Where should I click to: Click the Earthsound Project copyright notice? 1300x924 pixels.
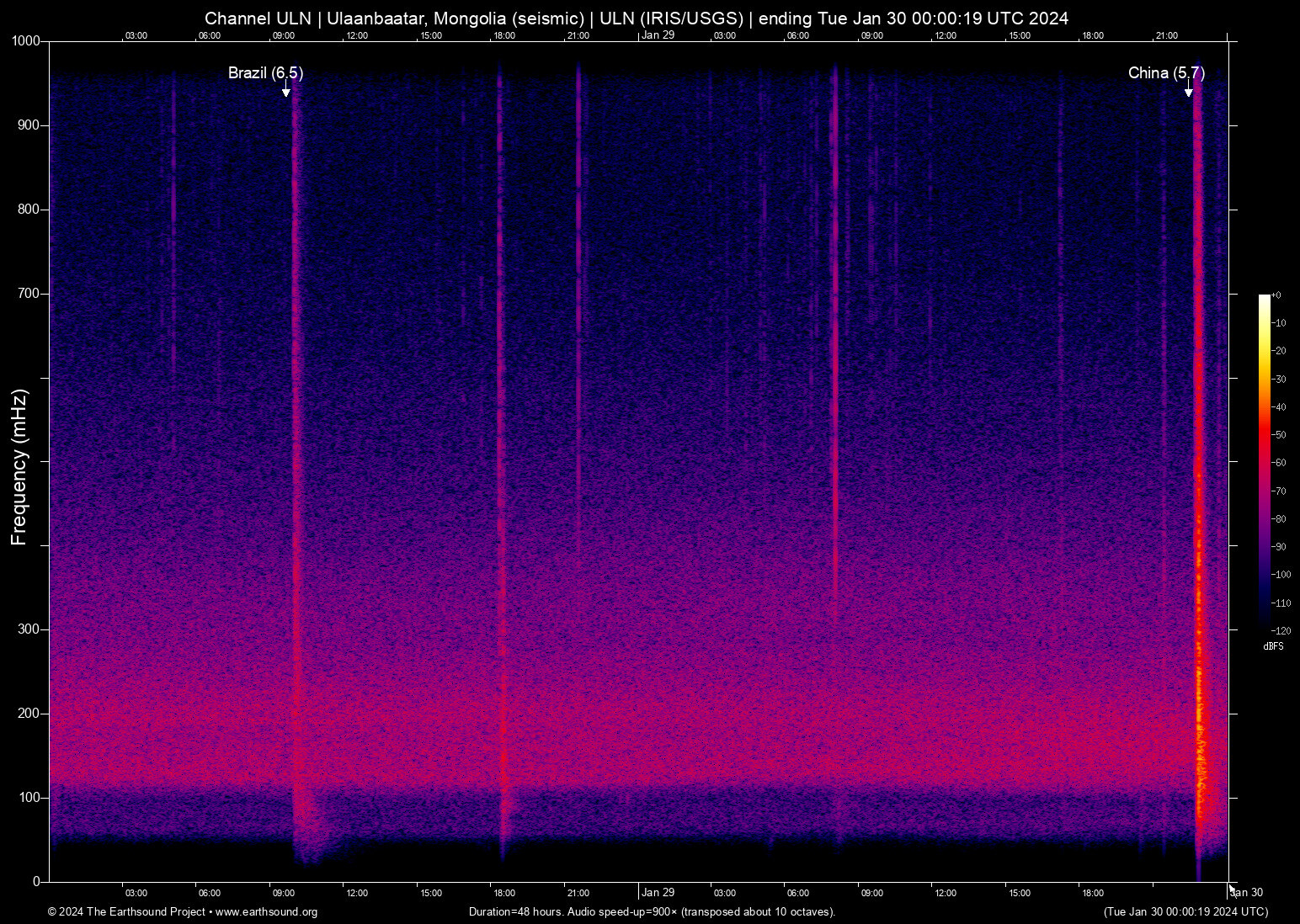126,912
